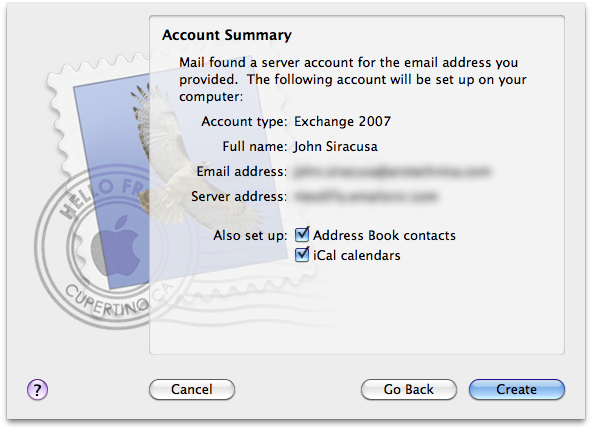The height and width of the screenshot is (430, 592).
Task: Click the Cancel button
Action: [192, 389]
